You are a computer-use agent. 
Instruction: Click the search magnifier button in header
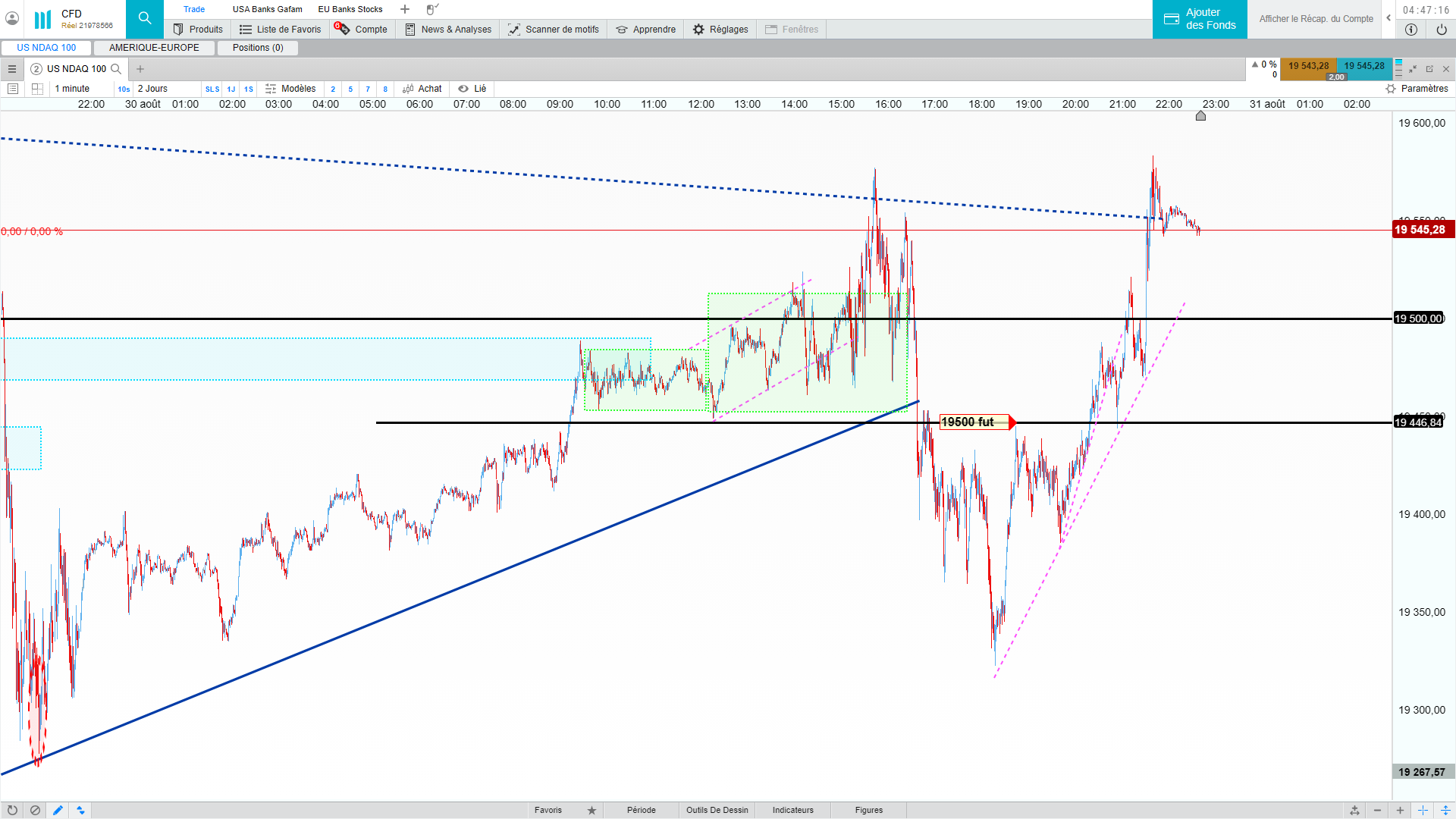click(x=144, y=18)
